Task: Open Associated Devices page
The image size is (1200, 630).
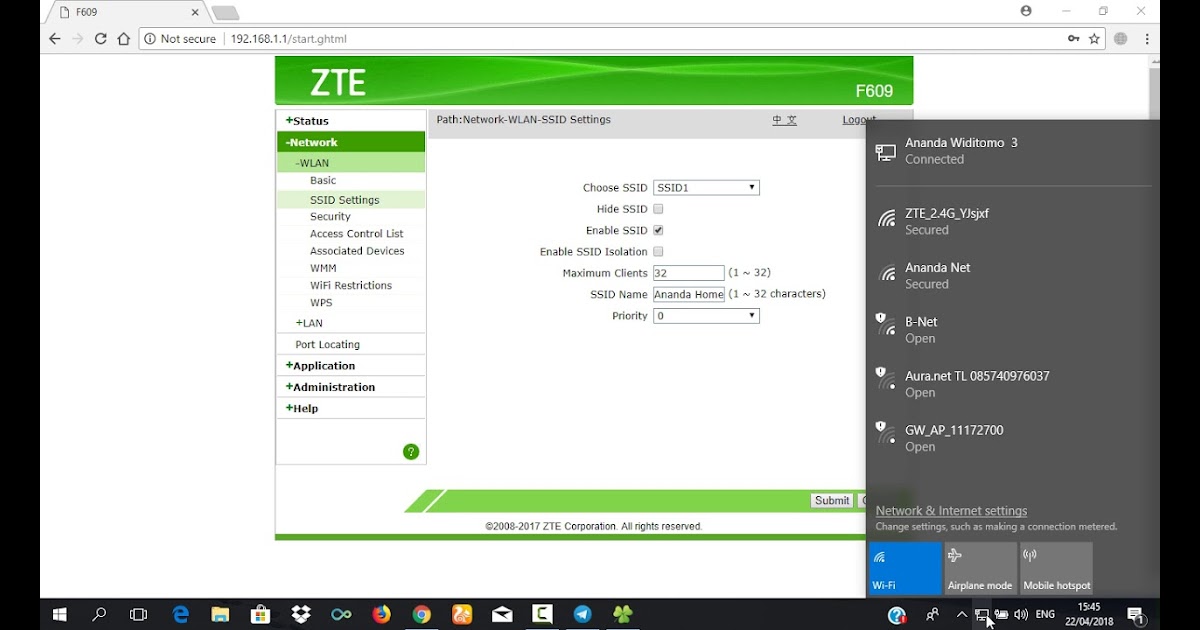Action: click(x=357, y=251)
